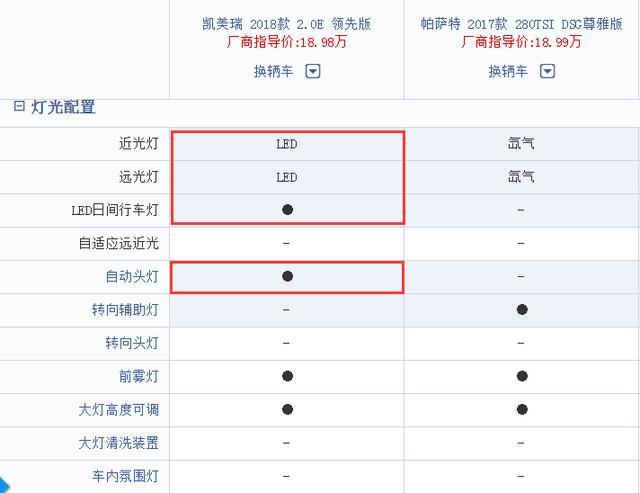Open 换辆车 dropdown for 帕萨特
Screen dimensions: 640x493
[547, 71]
